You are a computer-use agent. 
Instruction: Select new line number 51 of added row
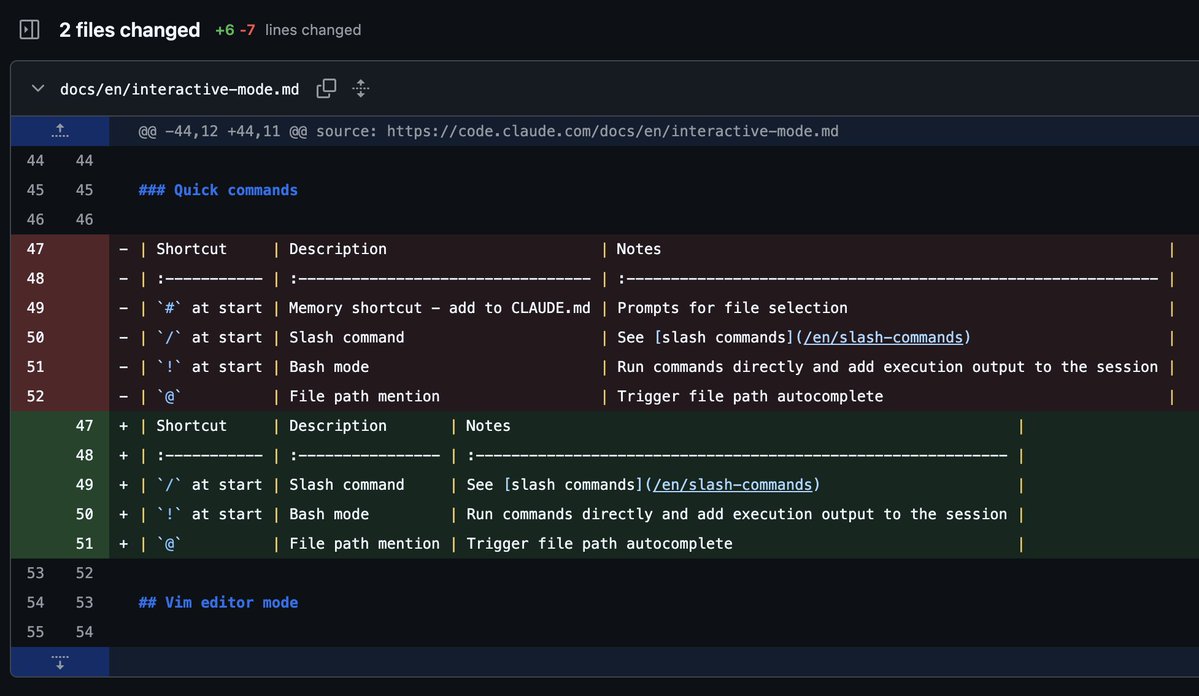pyautogui.click(x=84, y=544)
